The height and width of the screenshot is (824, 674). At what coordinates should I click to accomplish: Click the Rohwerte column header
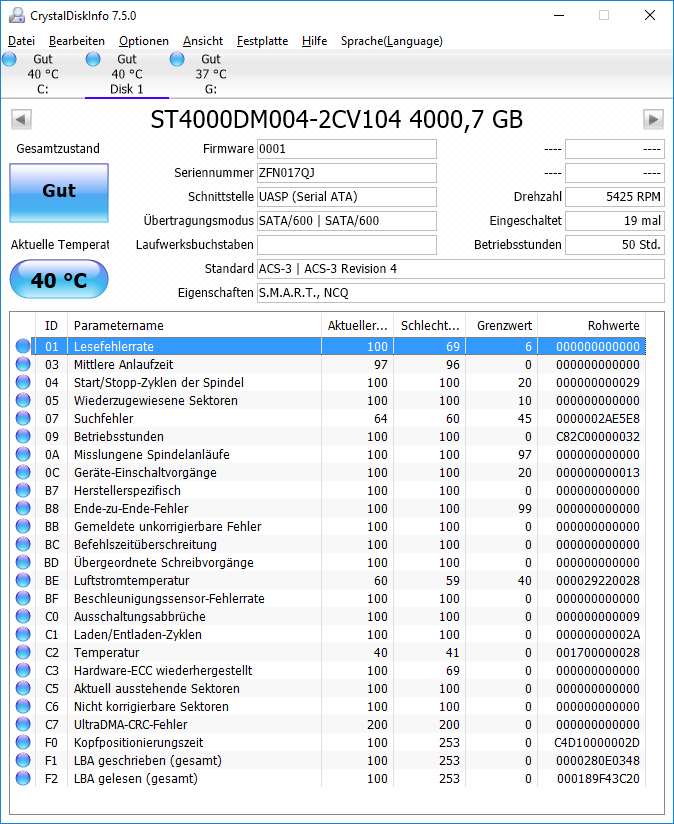592,325
